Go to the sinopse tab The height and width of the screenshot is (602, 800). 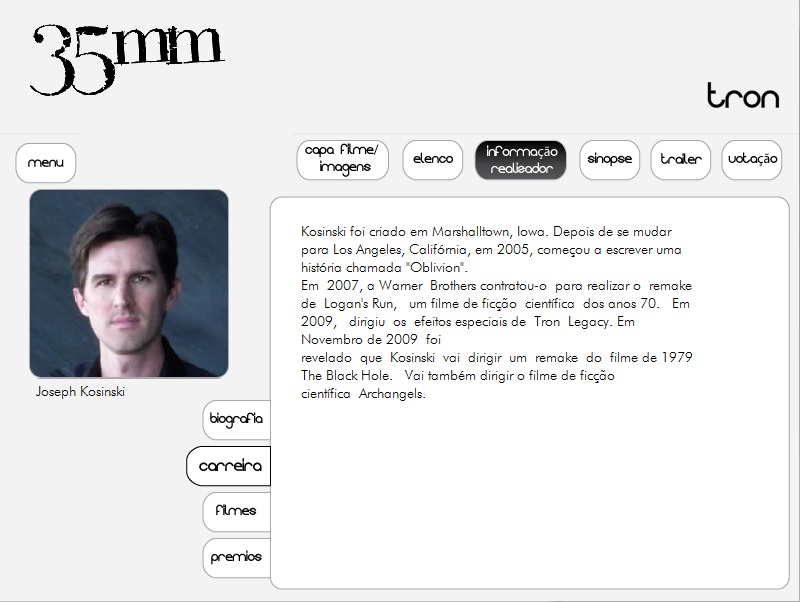pyautogui.click(x=610, y=160)
